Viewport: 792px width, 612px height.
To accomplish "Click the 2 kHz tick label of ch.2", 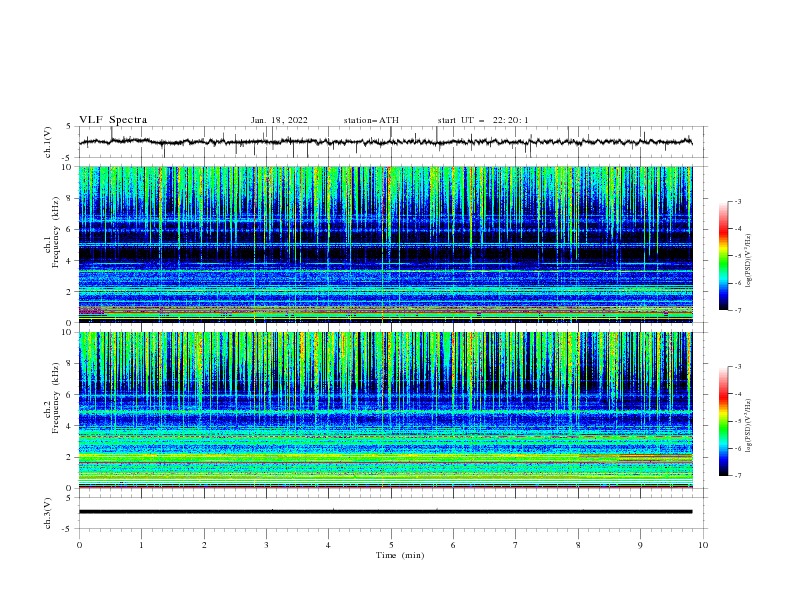I will point(70,457).
